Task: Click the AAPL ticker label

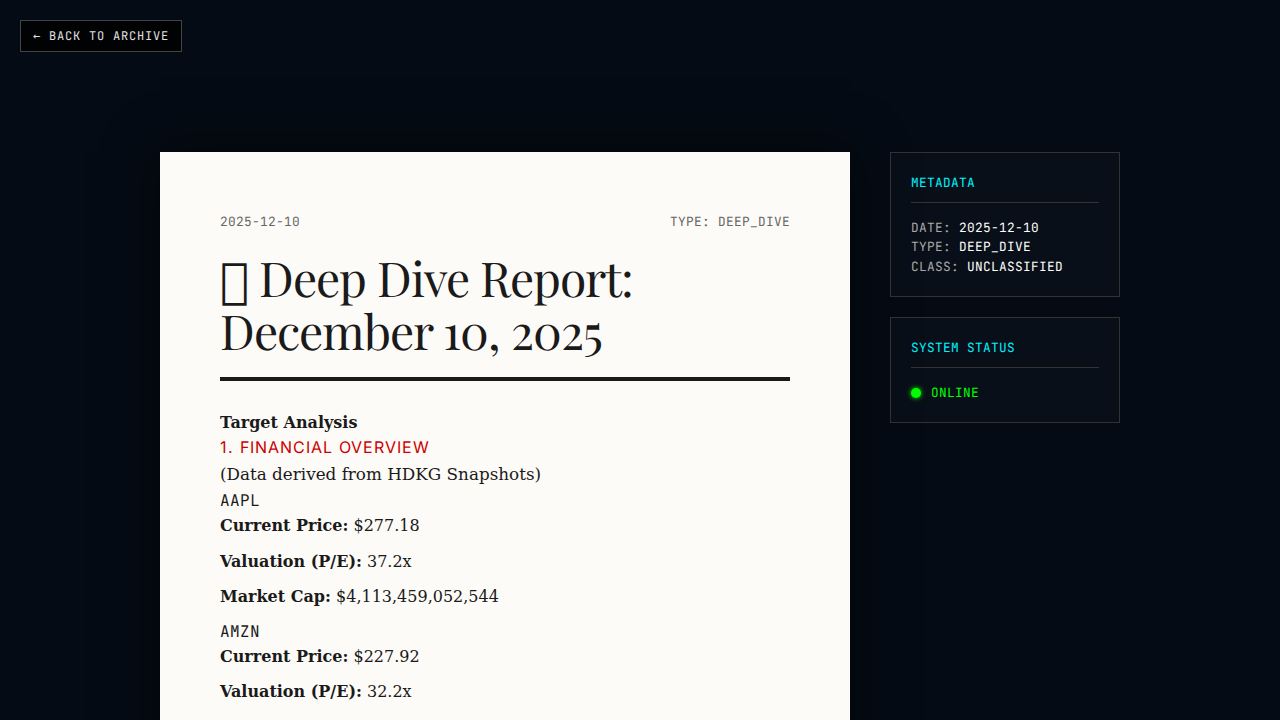Action: 240,500
